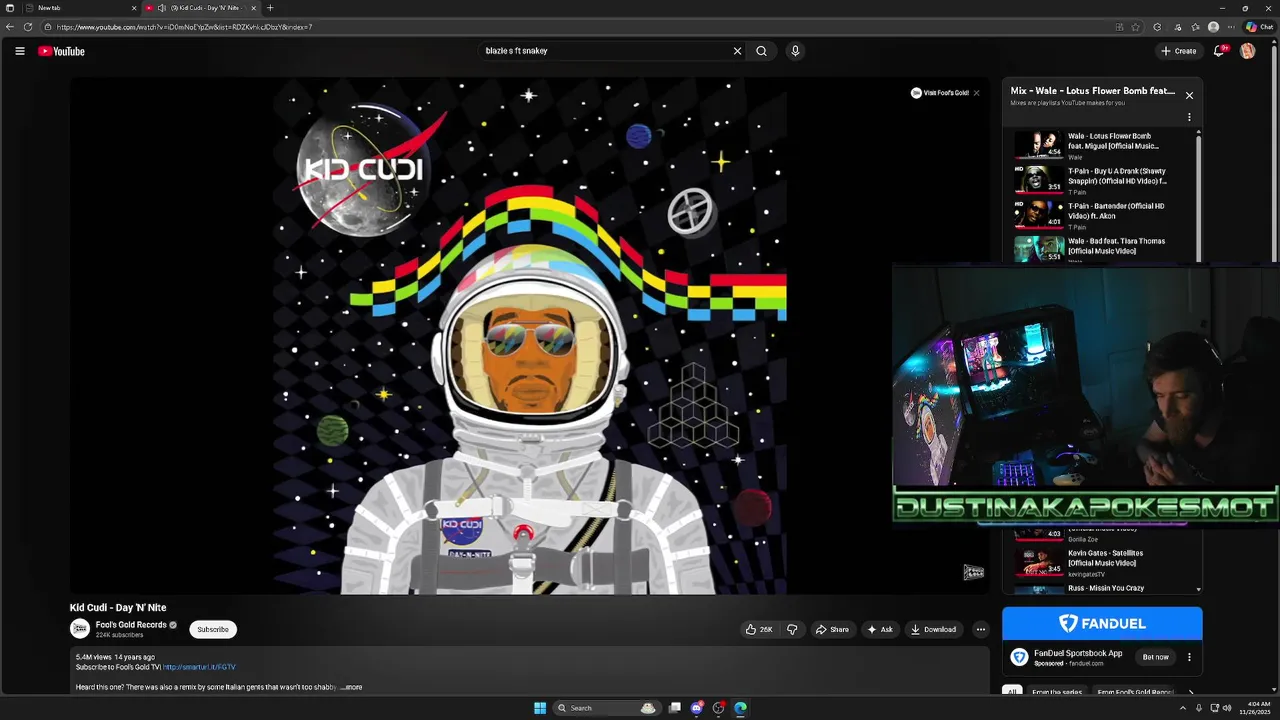Show more chips with right arrow

pyautogui.click(x=1190, y=691)
